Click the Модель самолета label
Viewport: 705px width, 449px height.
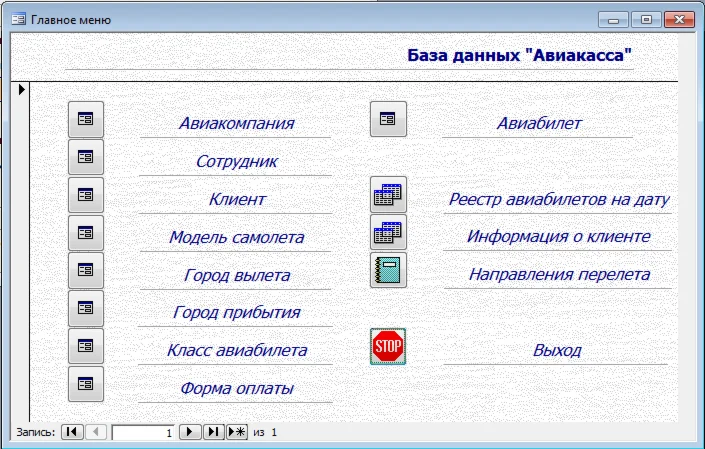tap(236, 237)
